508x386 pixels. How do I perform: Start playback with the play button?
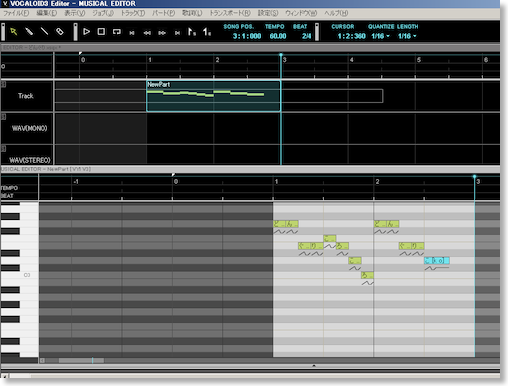point(86,32)
